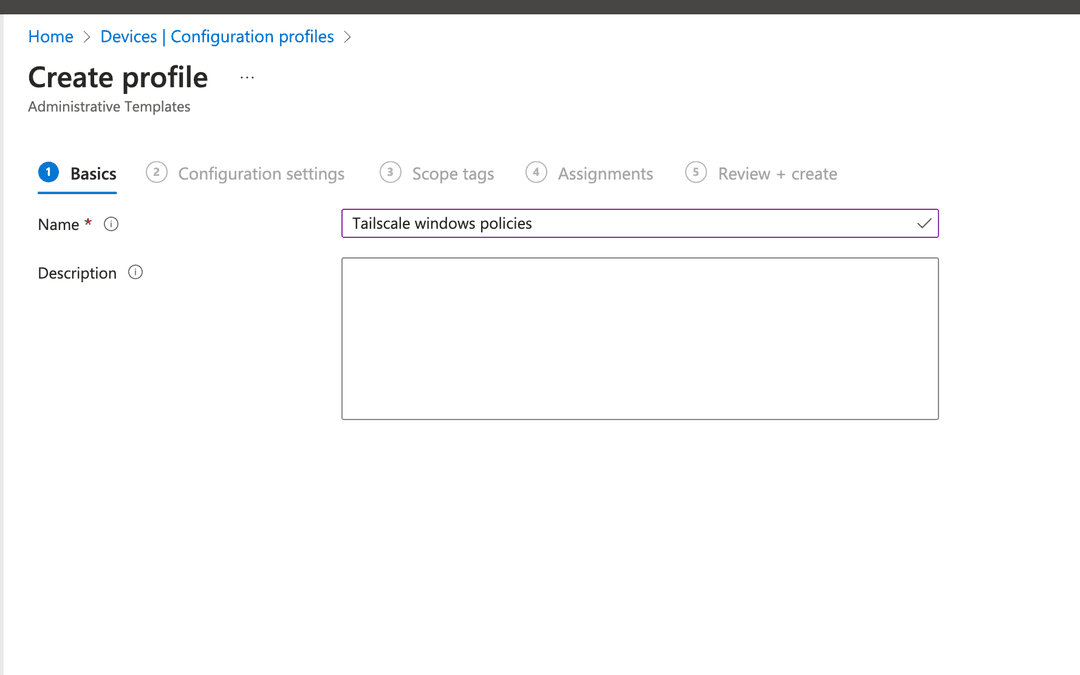The width and height of the screenshot is (1080, 675).
Task: Select the circled step 4 icon
Action: (536, 172)
